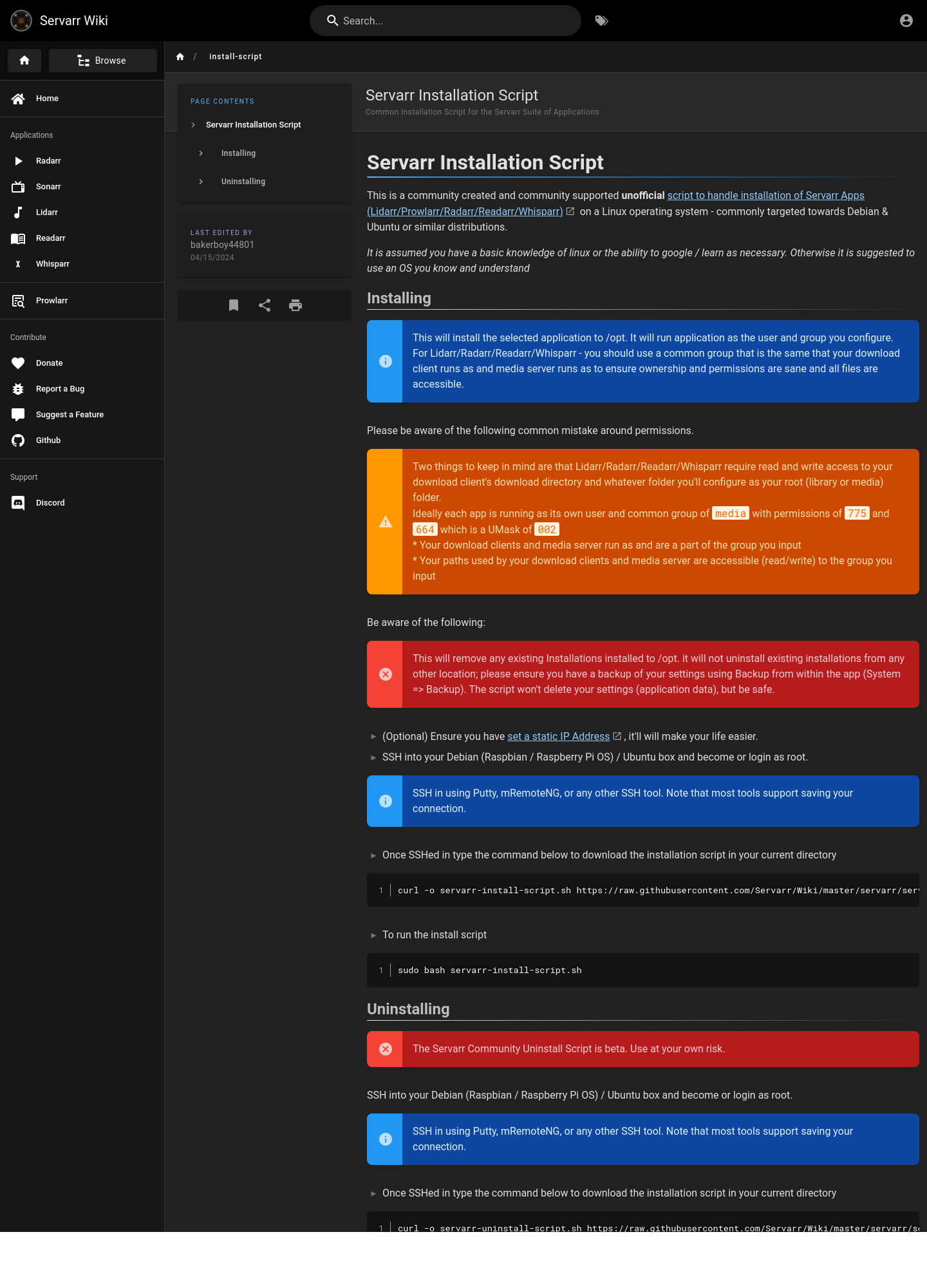
Task: Open Prowlarr page
Action: tap(82, 301)
